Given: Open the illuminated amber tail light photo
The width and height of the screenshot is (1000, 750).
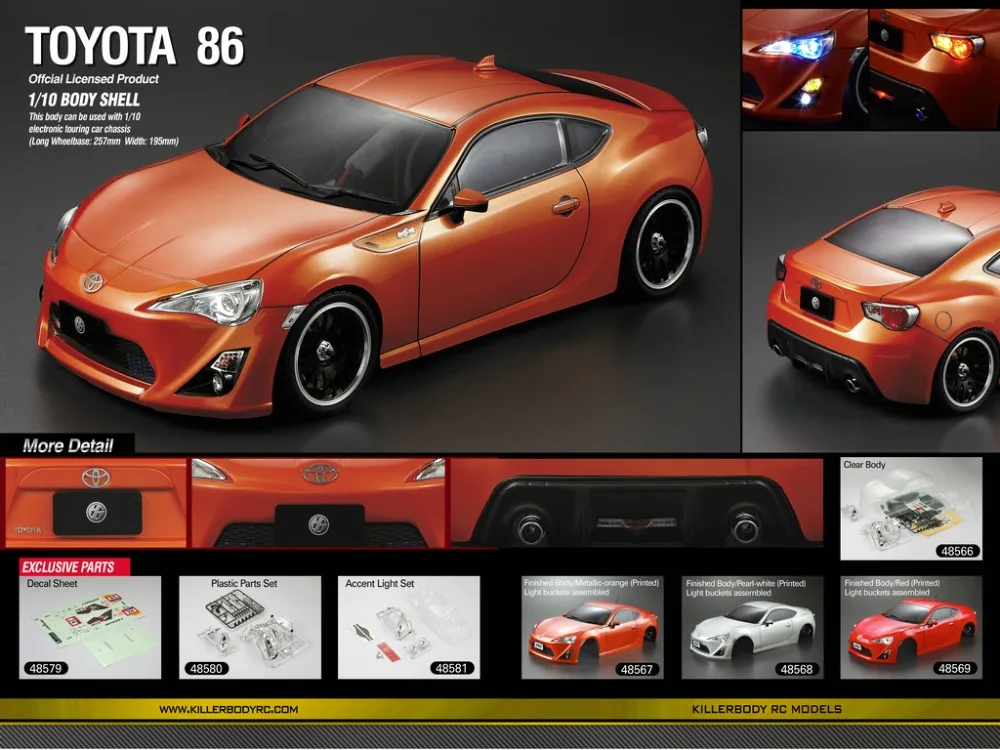Looking at the screenshot, I should click(934, 67).
